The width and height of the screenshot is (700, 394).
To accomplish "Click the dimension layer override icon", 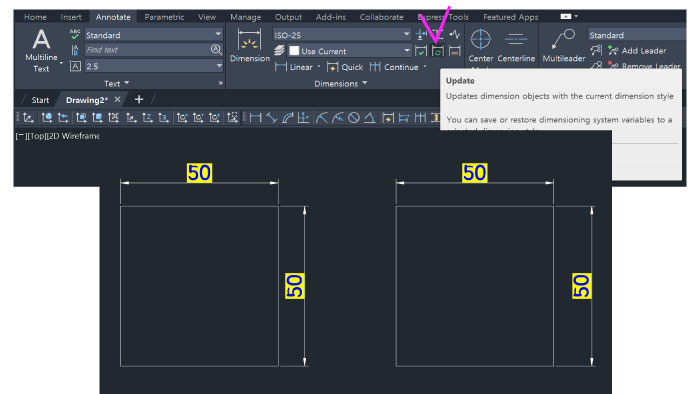I will click(x=279, y=50).
